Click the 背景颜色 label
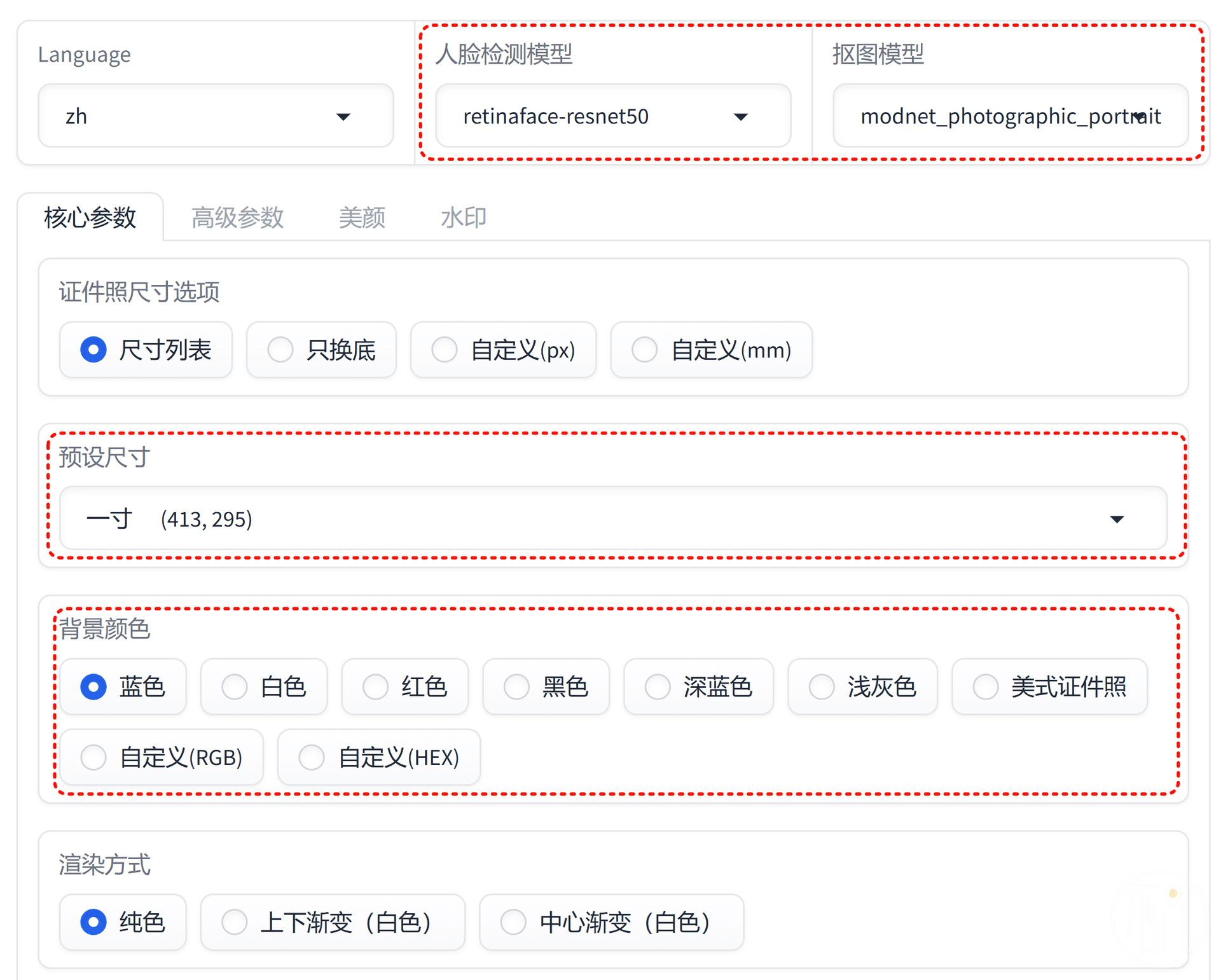 [104, 629]
